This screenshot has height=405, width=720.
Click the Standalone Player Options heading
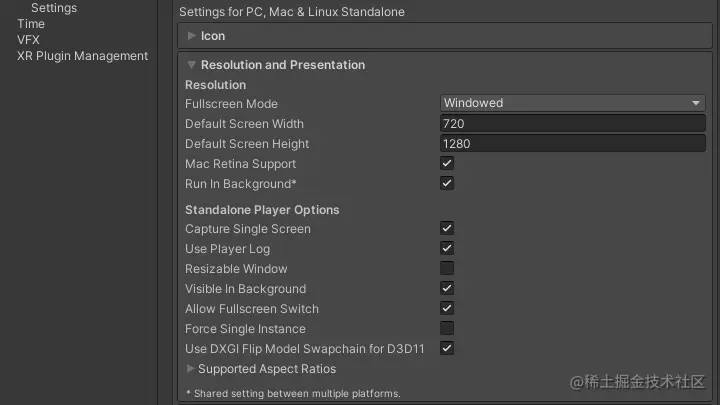click(x=262, y=210)
